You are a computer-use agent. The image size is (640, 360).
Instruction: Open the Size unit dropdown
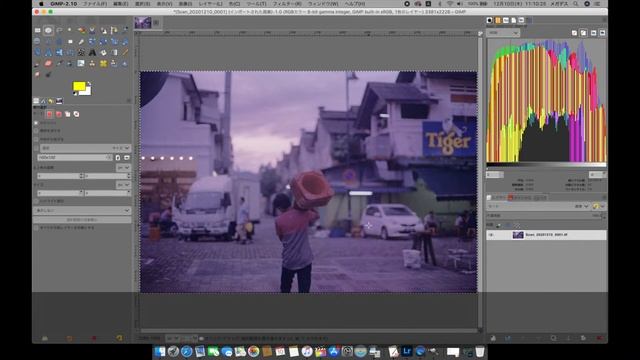click(123, 185)
